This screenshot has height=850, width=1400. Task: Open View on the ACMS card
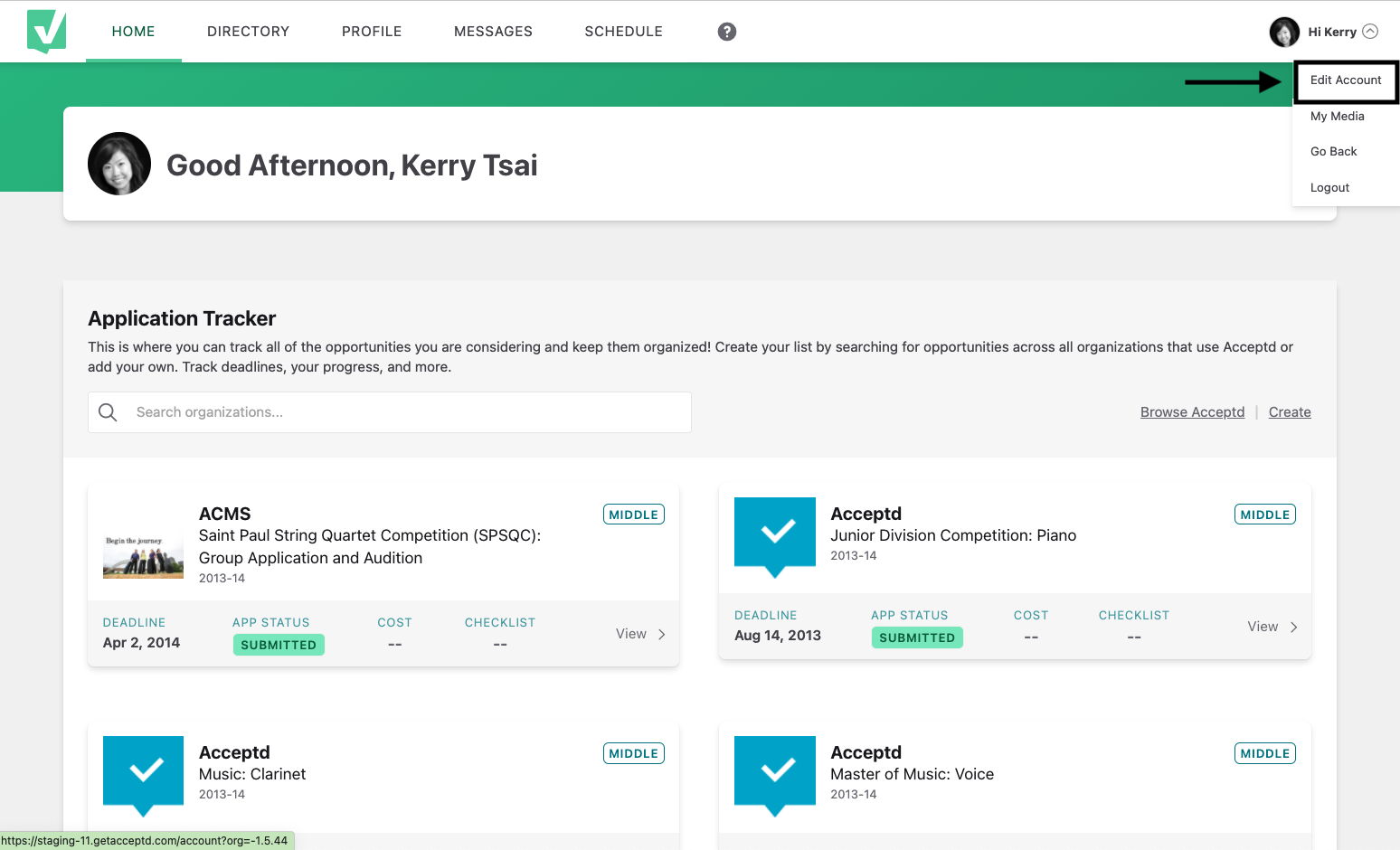click(631, 634)
